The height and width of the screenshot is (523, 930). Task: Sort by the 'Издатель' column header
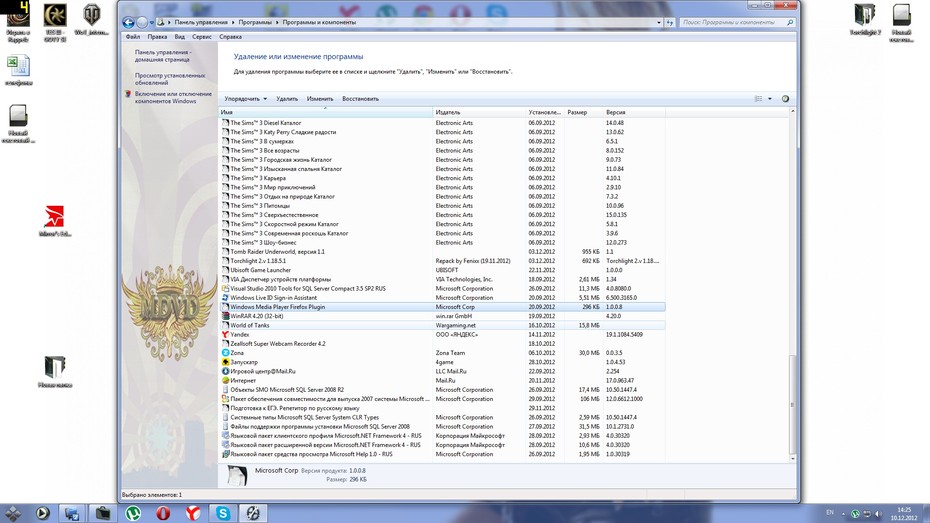pos(479,112)
